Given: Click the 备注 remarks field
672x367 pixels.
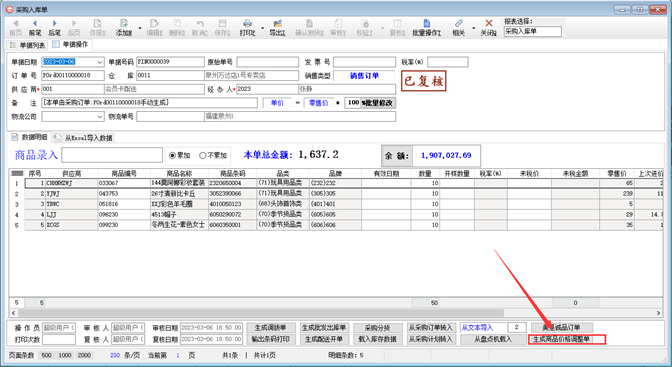Looking at the screenshot, I should [x=150, y=103].
